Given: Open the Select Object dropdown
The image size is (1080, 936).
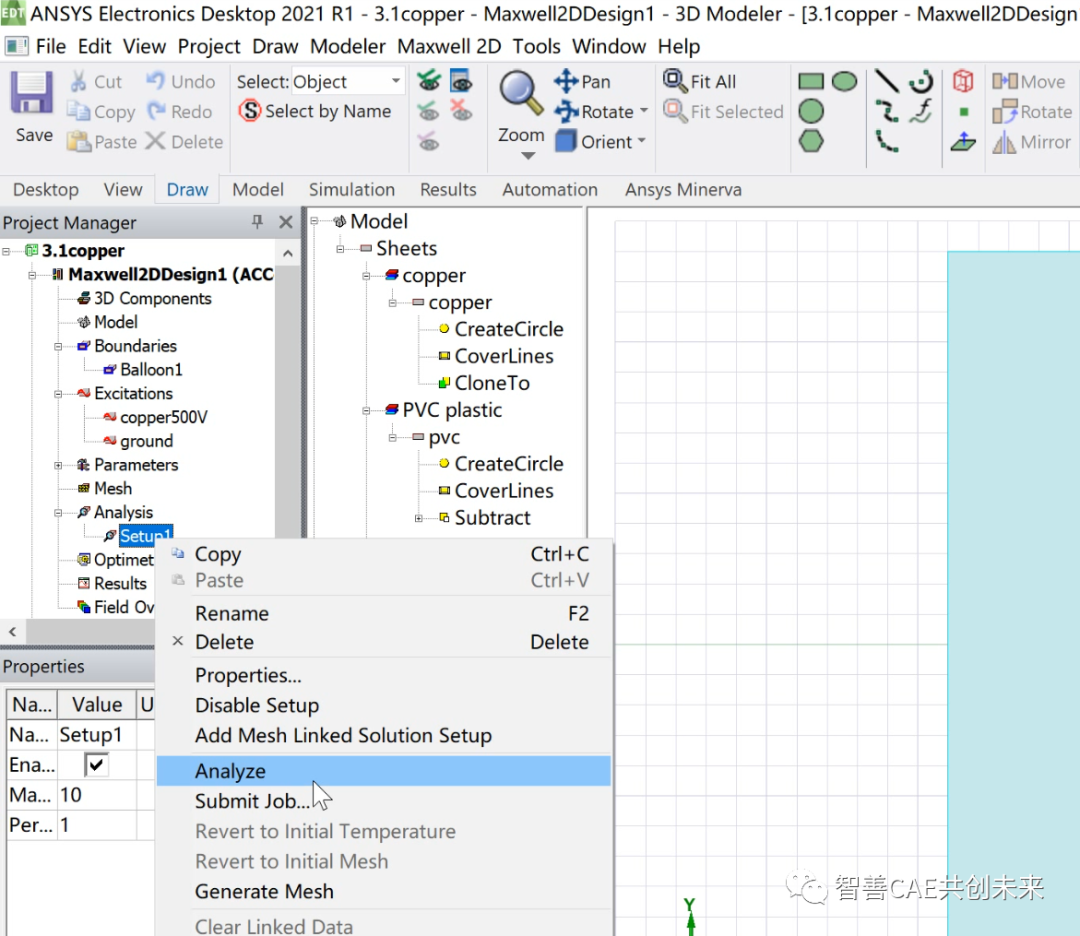Looking at the screenshot, I should [395, 81].
